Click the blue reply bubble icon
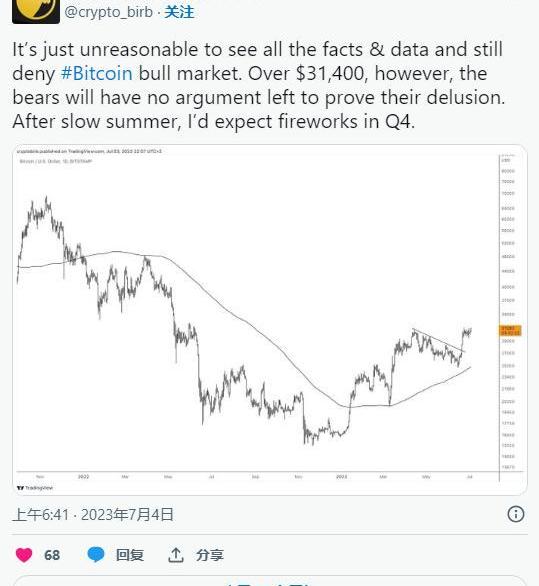539x586 pixels. [x=96, y=555]
